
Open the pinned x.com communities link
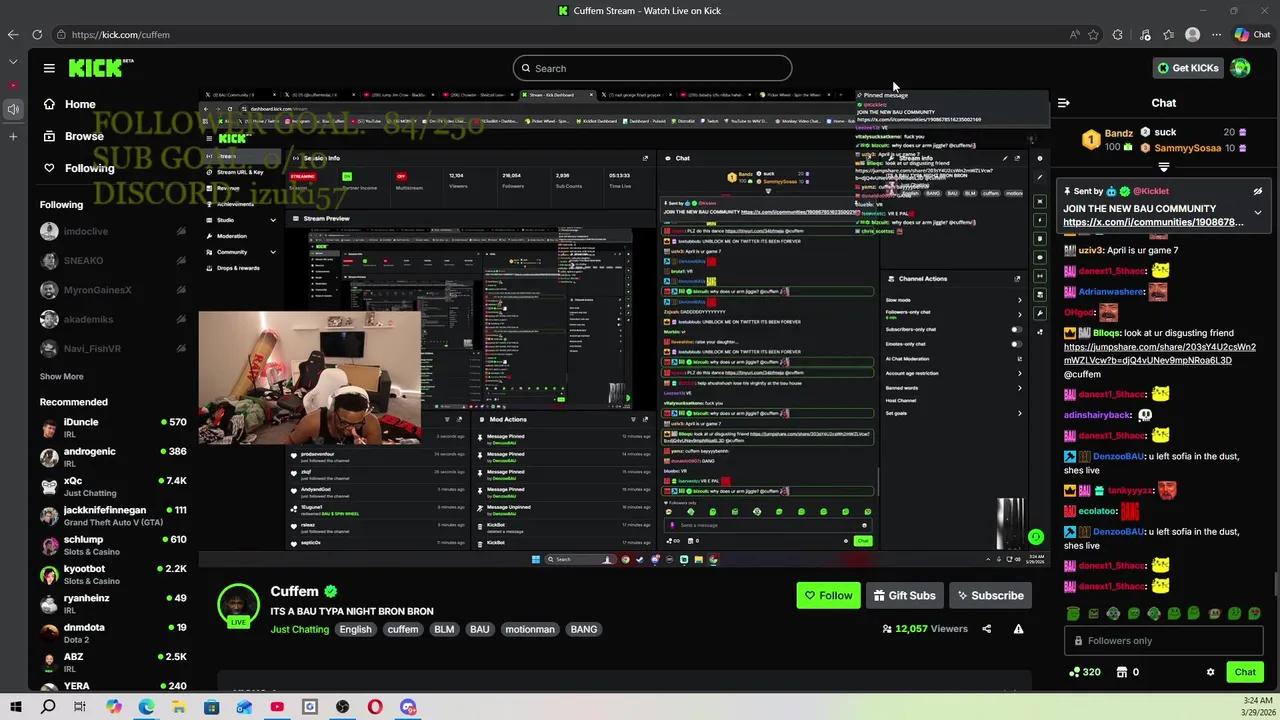[1153, 222]
